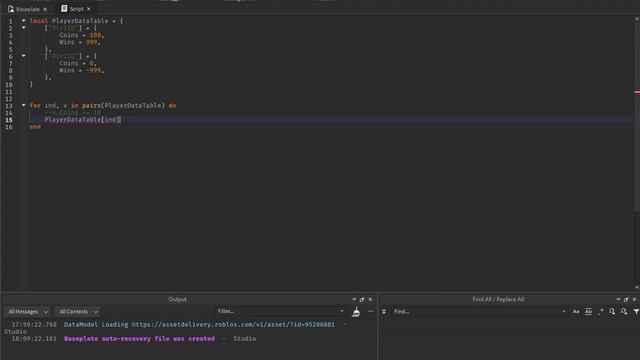Close the Script tab
640x360 pixels.
pos(89,9)
